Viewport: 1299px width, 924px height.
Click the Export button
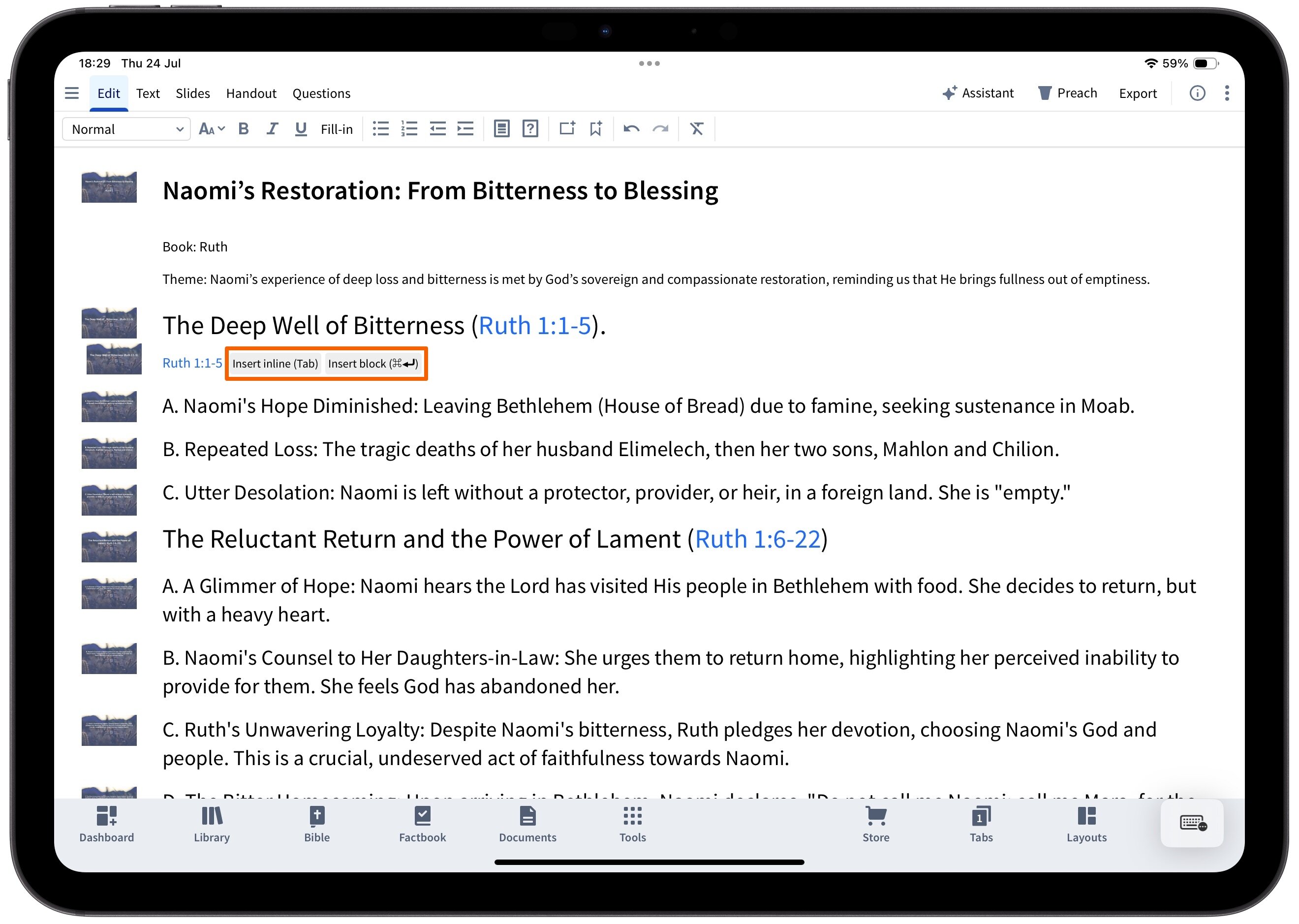coord(1138,93)
